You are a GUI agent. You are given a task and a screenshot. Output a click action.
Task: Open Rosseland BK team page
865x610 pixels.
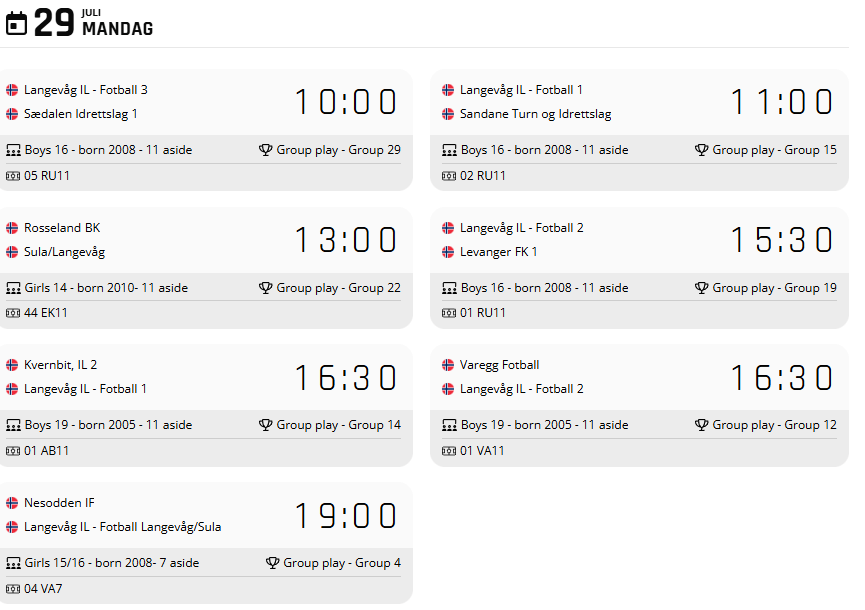click(x=62, y=228)
